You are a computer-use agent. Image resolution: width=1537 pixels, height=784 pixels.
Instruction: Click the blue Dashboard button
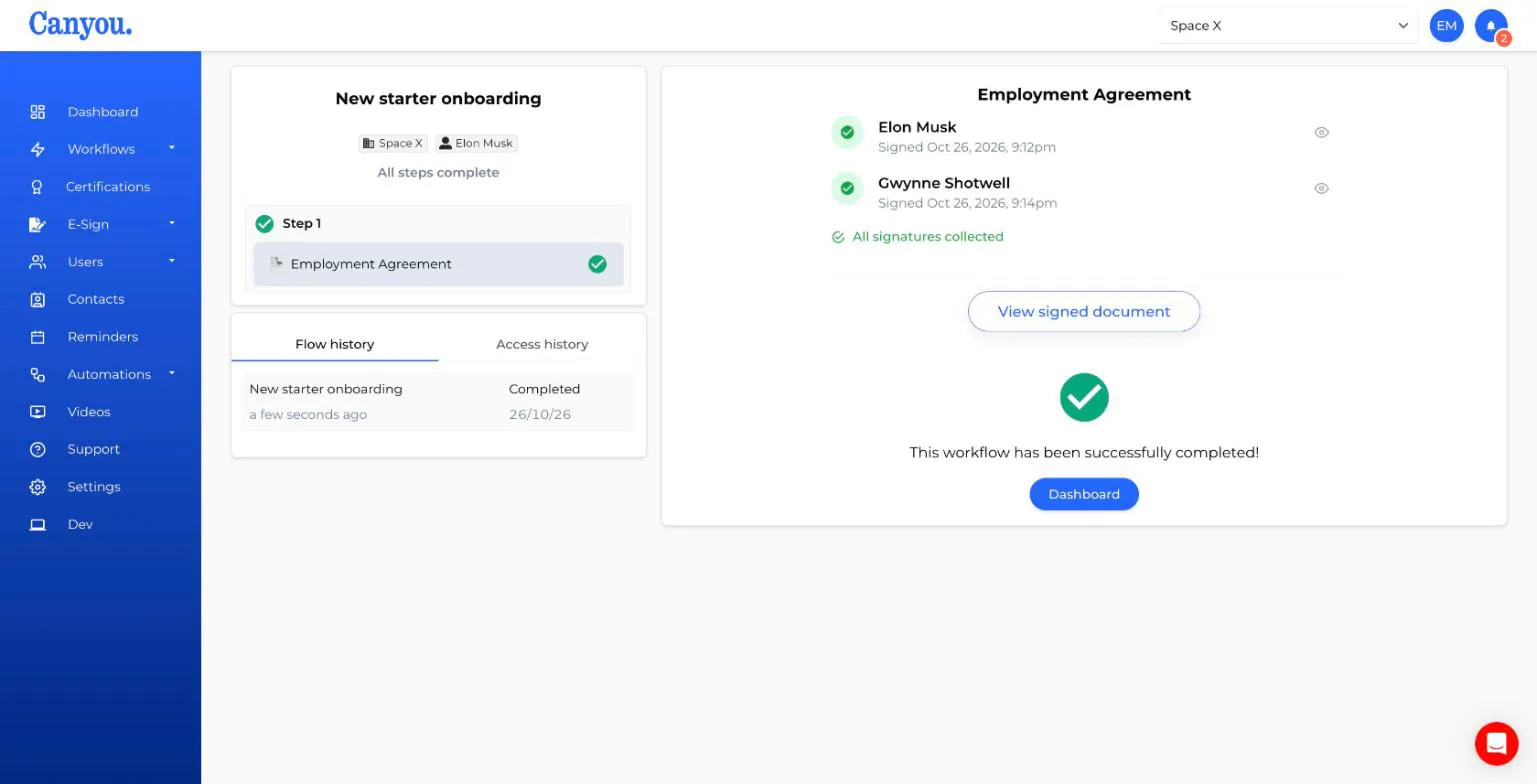[1084, 494]
